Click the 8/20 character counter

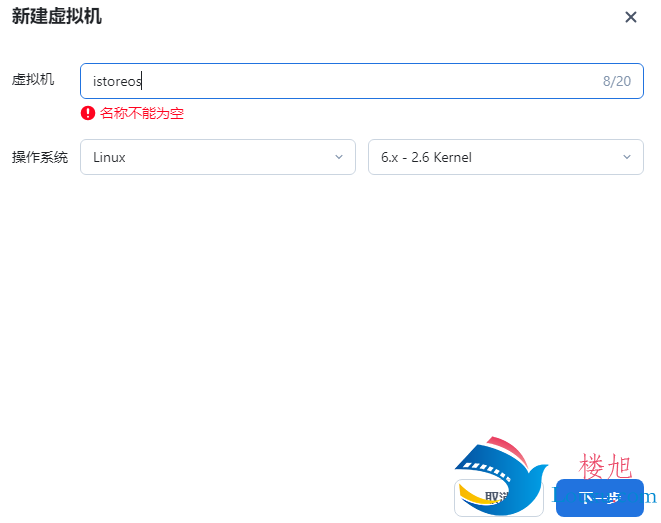tap(617, 81)
